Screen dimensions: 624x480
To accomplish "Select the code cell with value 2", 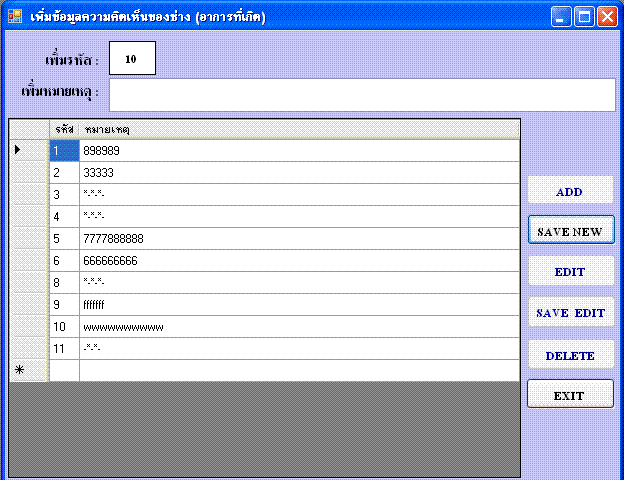I will tap(64, 173).
